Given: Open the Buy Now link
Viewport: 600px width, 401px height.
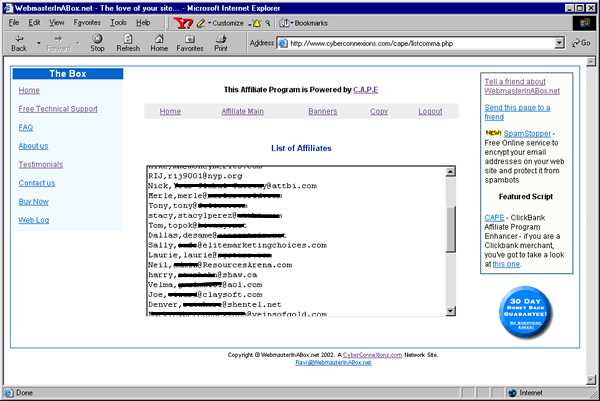Looking at the screenshot, I should pyautogui.click(x=33, y=202).
